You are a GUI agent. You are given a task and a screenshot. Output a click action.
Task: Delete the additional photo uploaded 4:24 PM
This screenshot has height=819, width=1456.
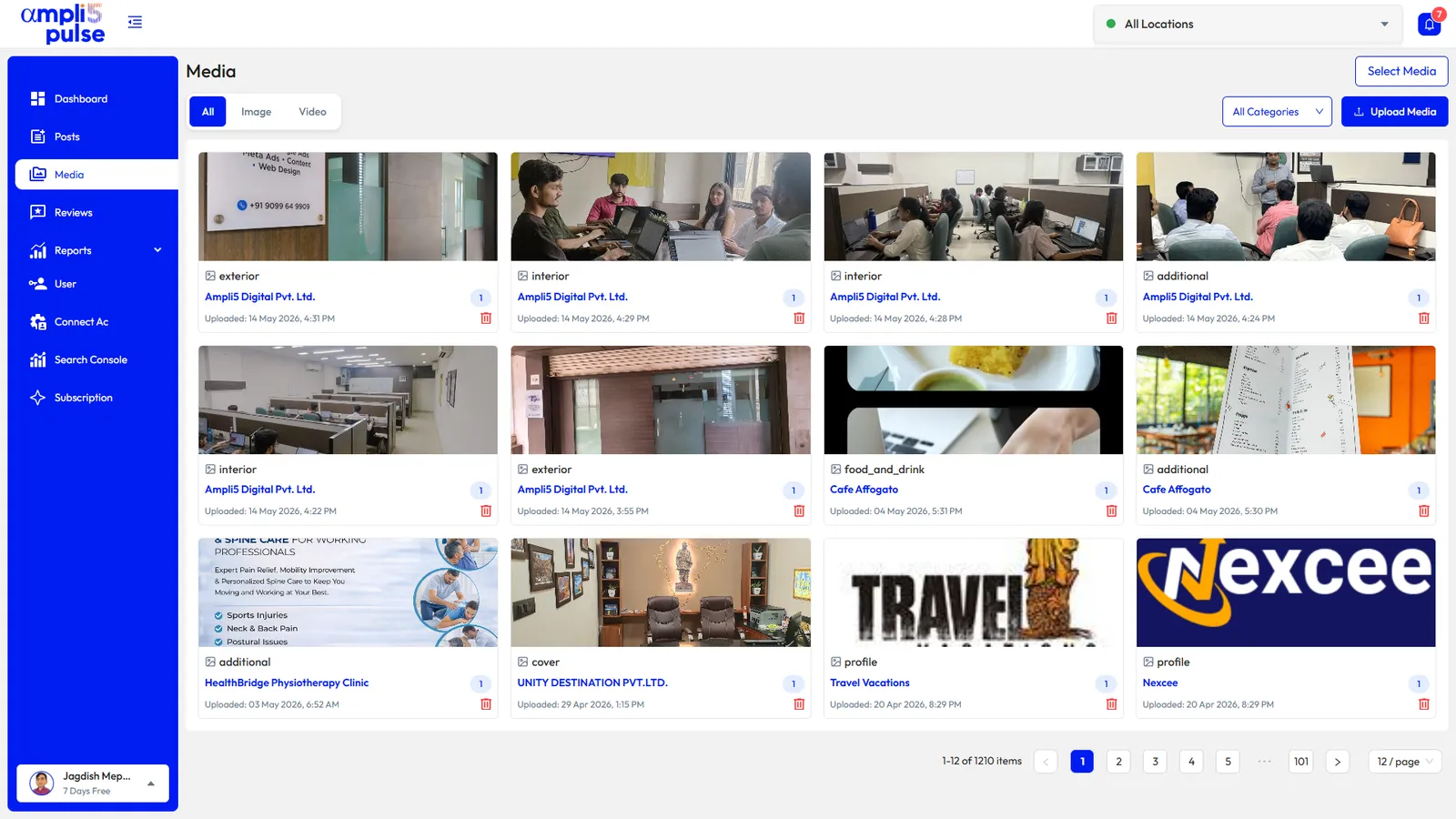pyautogui.click(x=1424, y=318)
